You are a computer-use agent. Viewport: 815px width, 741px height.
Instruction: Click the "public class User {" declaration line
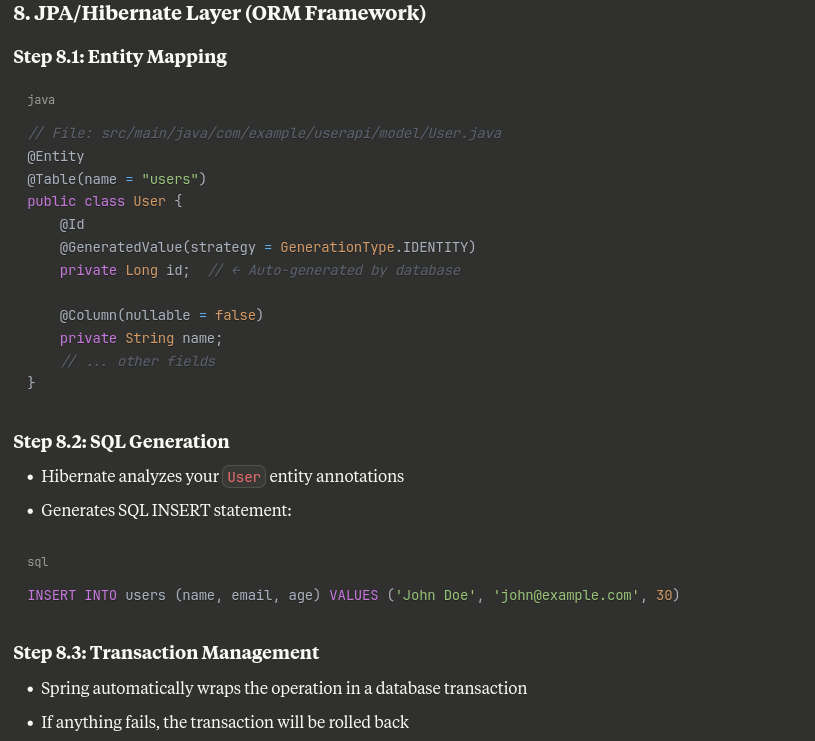[104, 202]
